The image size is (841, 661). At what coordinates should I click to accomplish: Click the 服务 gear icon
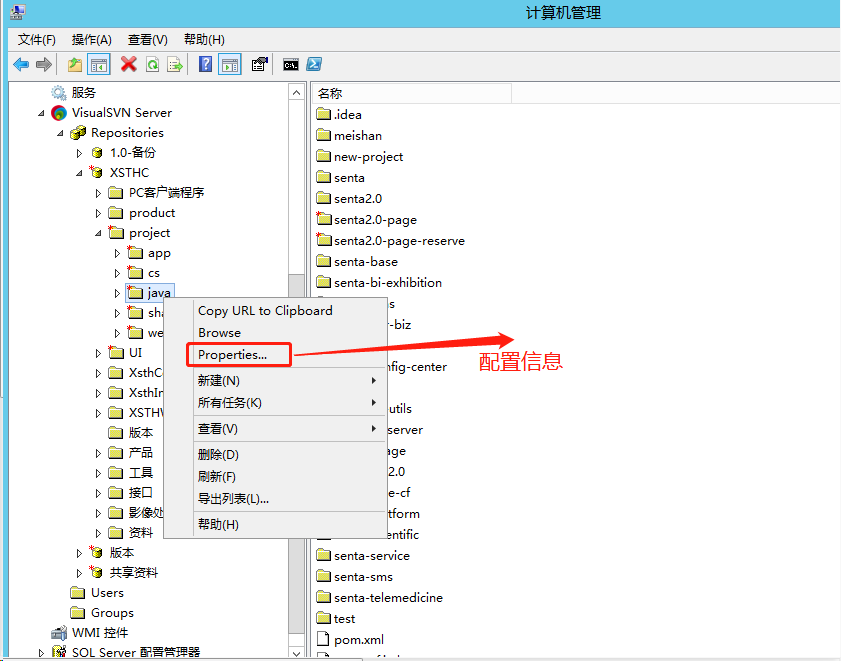[x=58, y=93]
